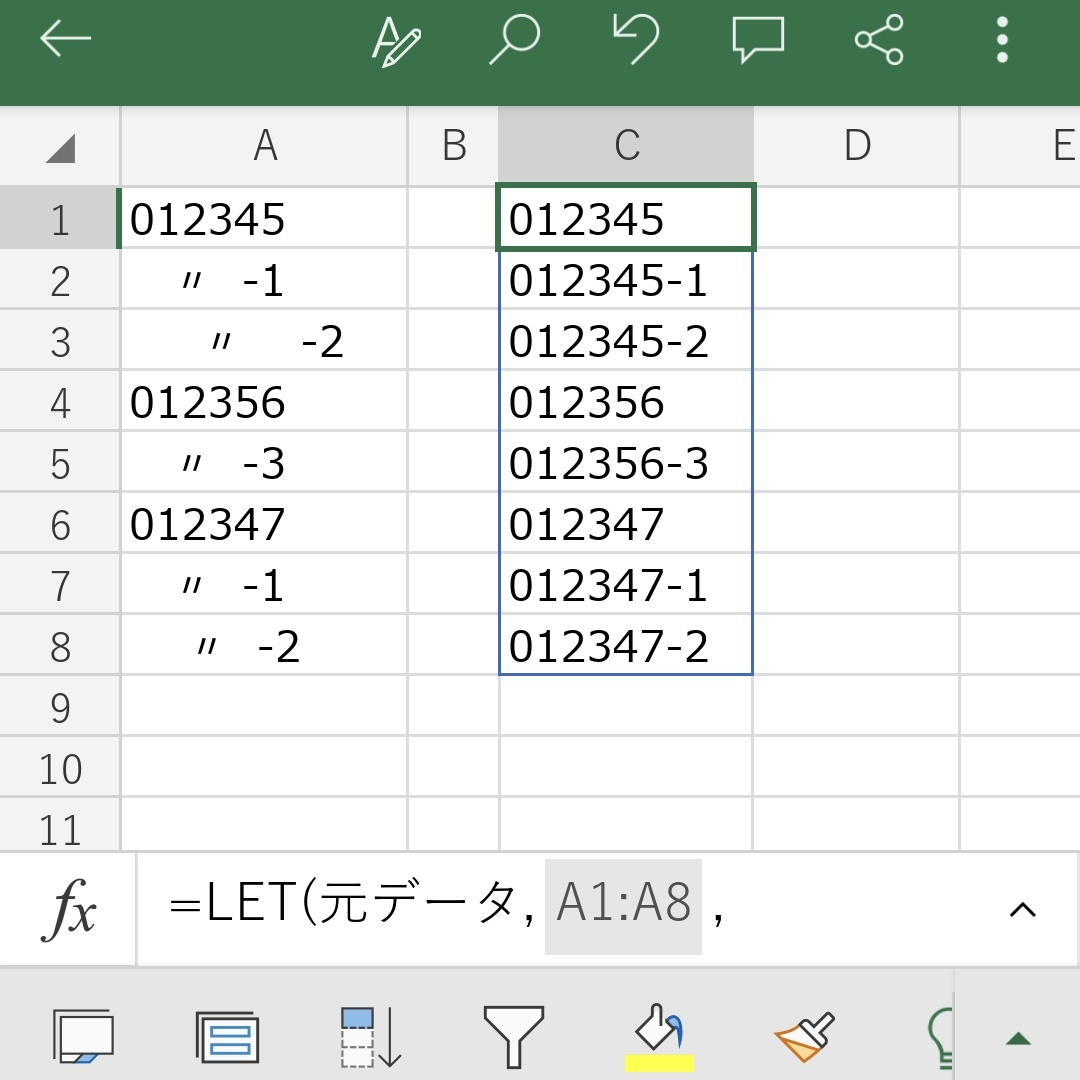Select all cells using corner triangle

(x=60, y=149)
